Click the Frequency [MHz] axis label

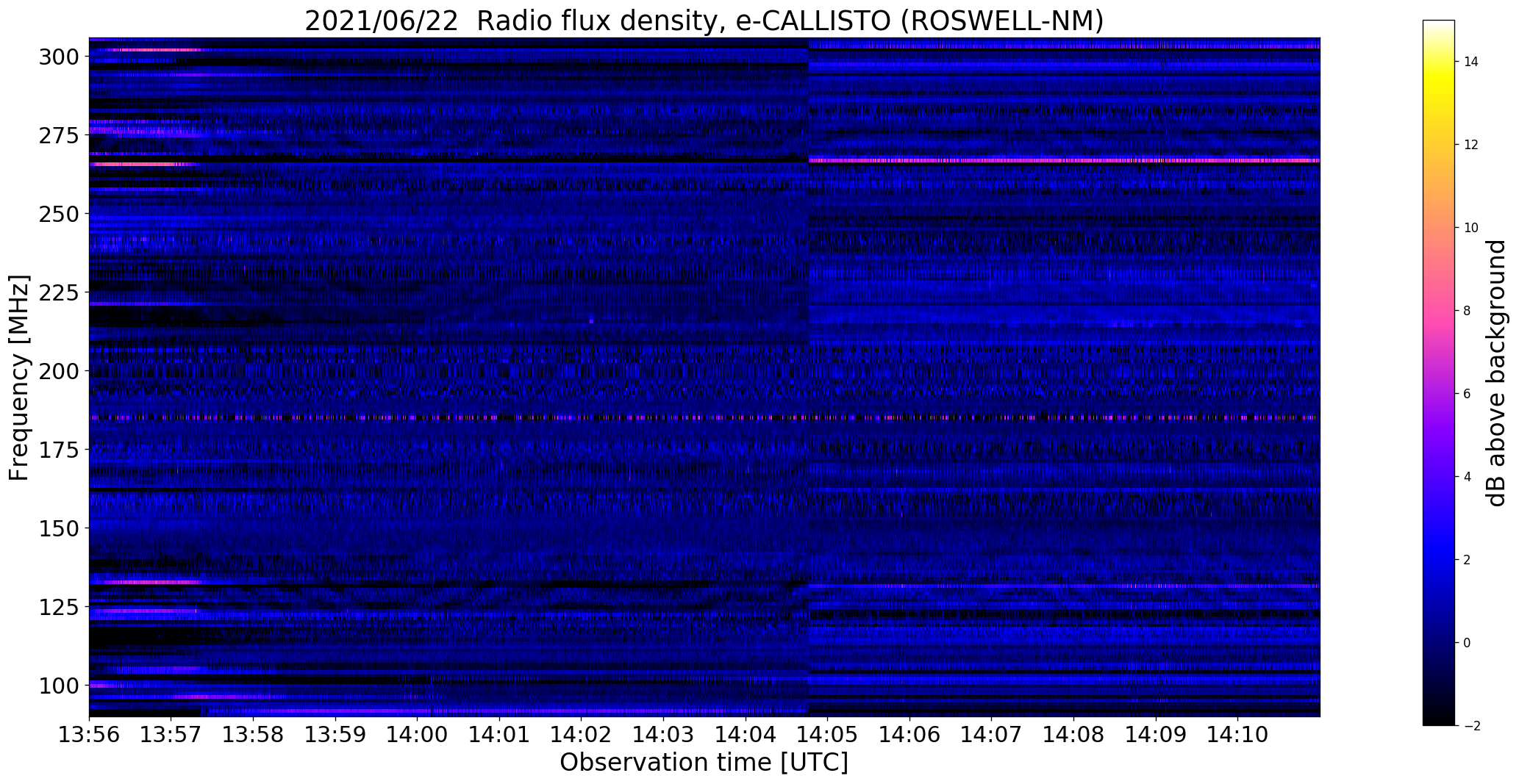coord(19,378)
